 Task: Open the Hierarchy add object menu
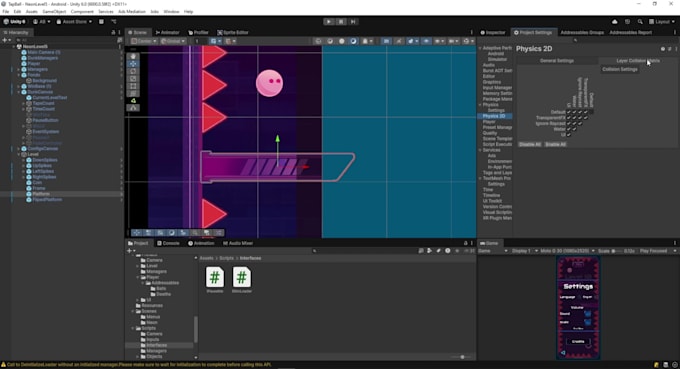pyautogui.click(x=6, y=40)
